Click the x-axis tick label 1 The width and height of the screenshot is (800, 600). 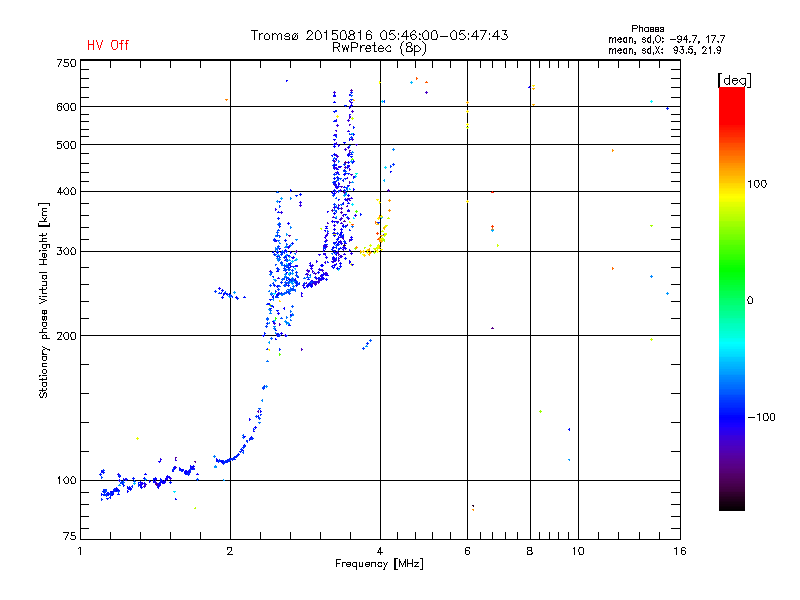point(80,551)
